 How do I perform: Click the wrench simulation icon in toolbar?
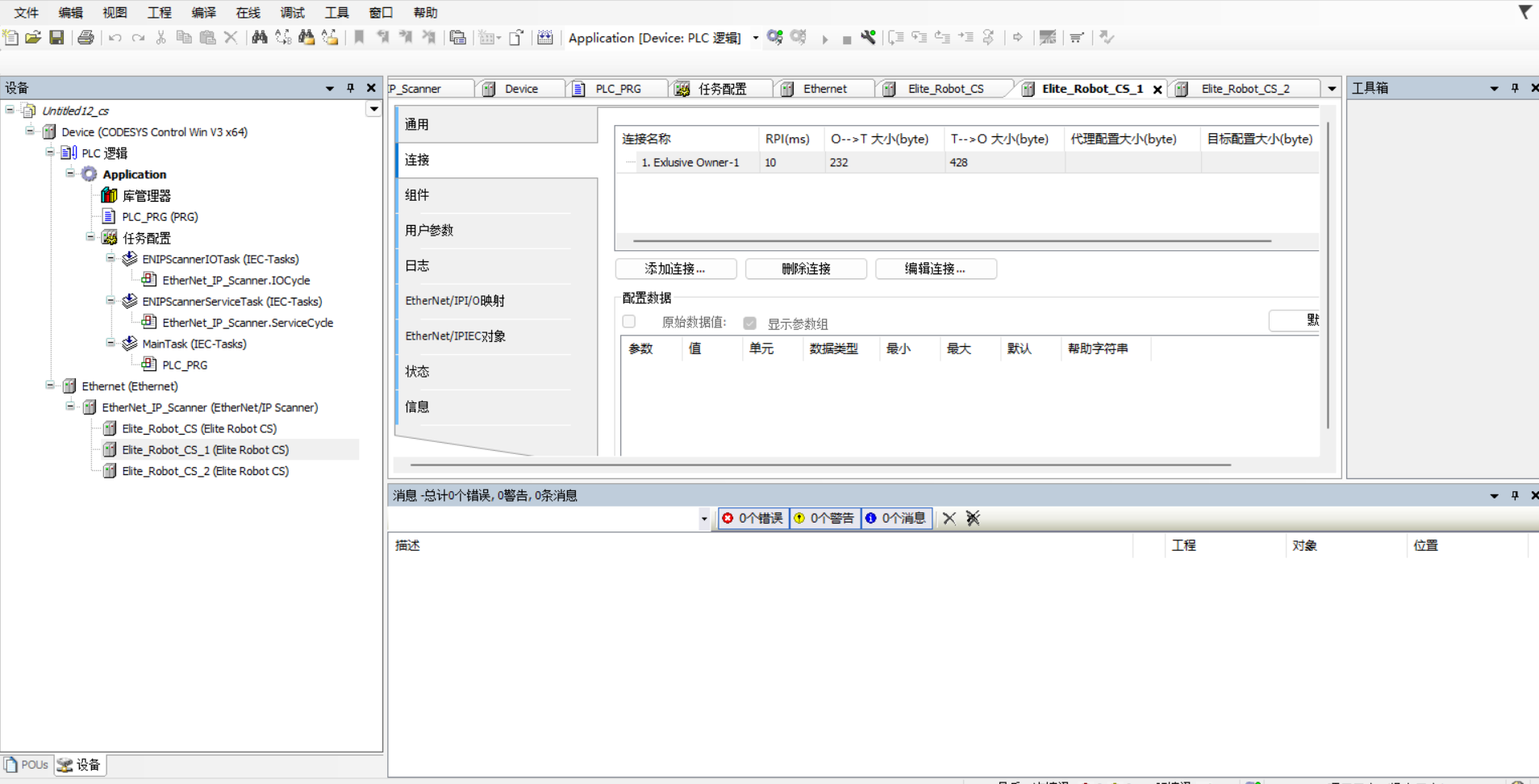(x=868, y=37)
